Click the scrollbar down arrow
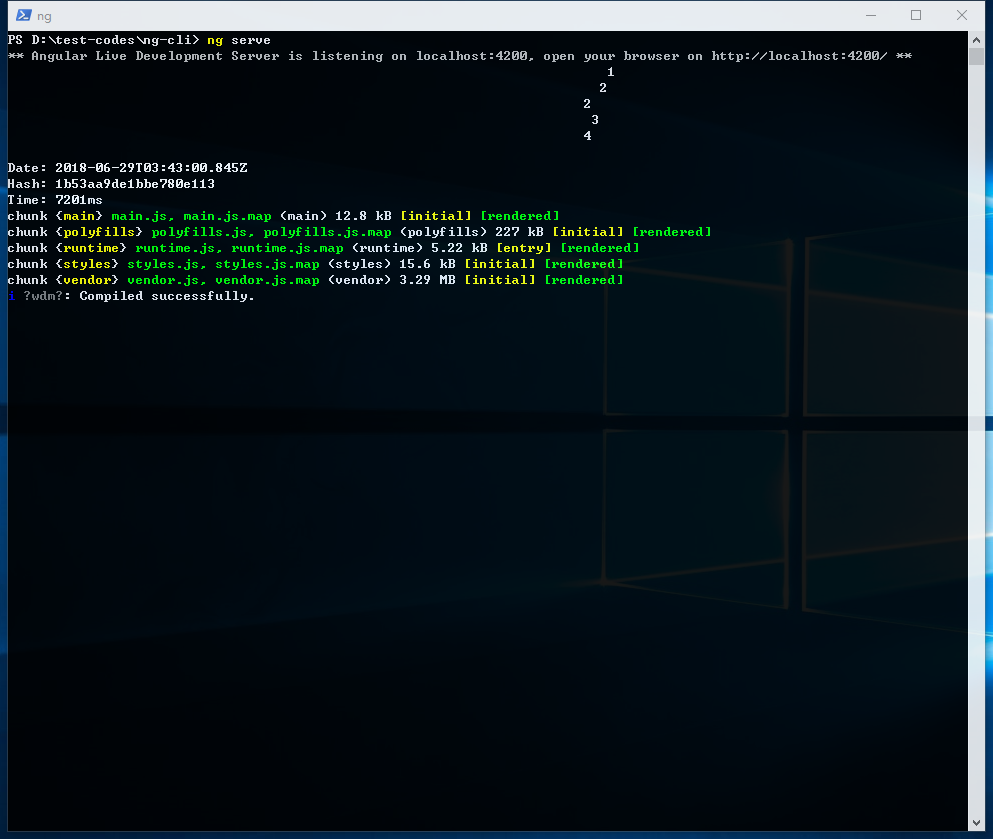Image resolution: width=993 pixels, height=839 pixels. pyautogui.click(x=976, y=823)
